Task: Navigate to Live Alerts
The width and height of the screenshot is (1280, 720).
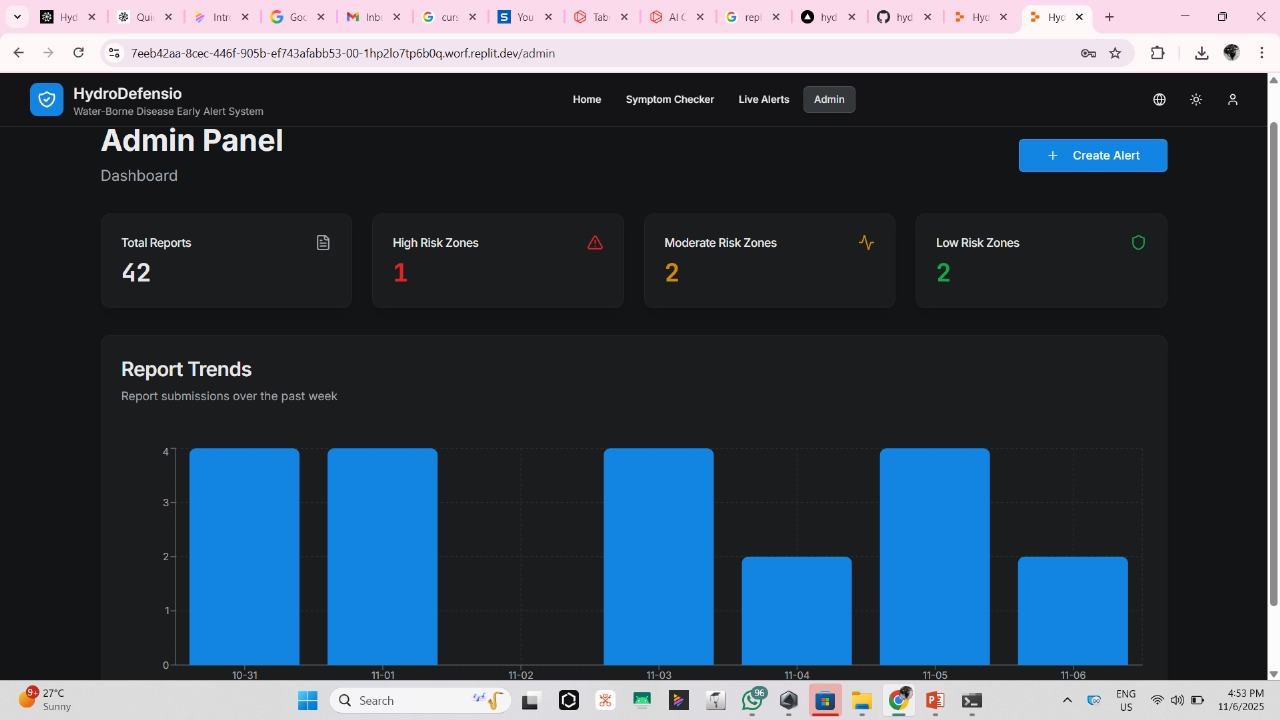Action: pyautogui.click(x=764, y=100)
